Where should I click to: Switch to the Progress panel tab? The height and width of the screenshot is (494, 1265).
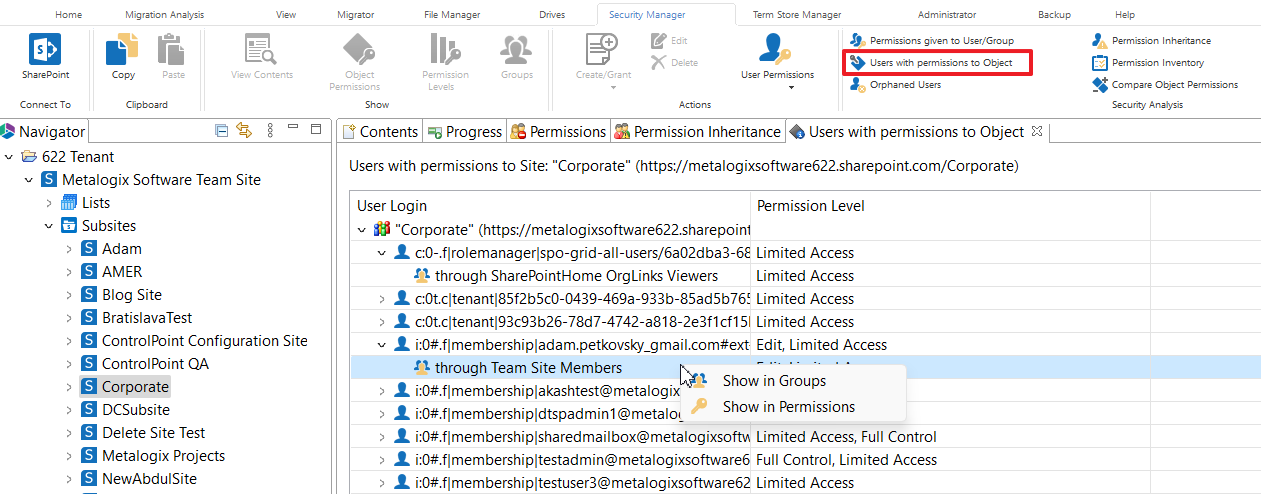pos(464,132)
